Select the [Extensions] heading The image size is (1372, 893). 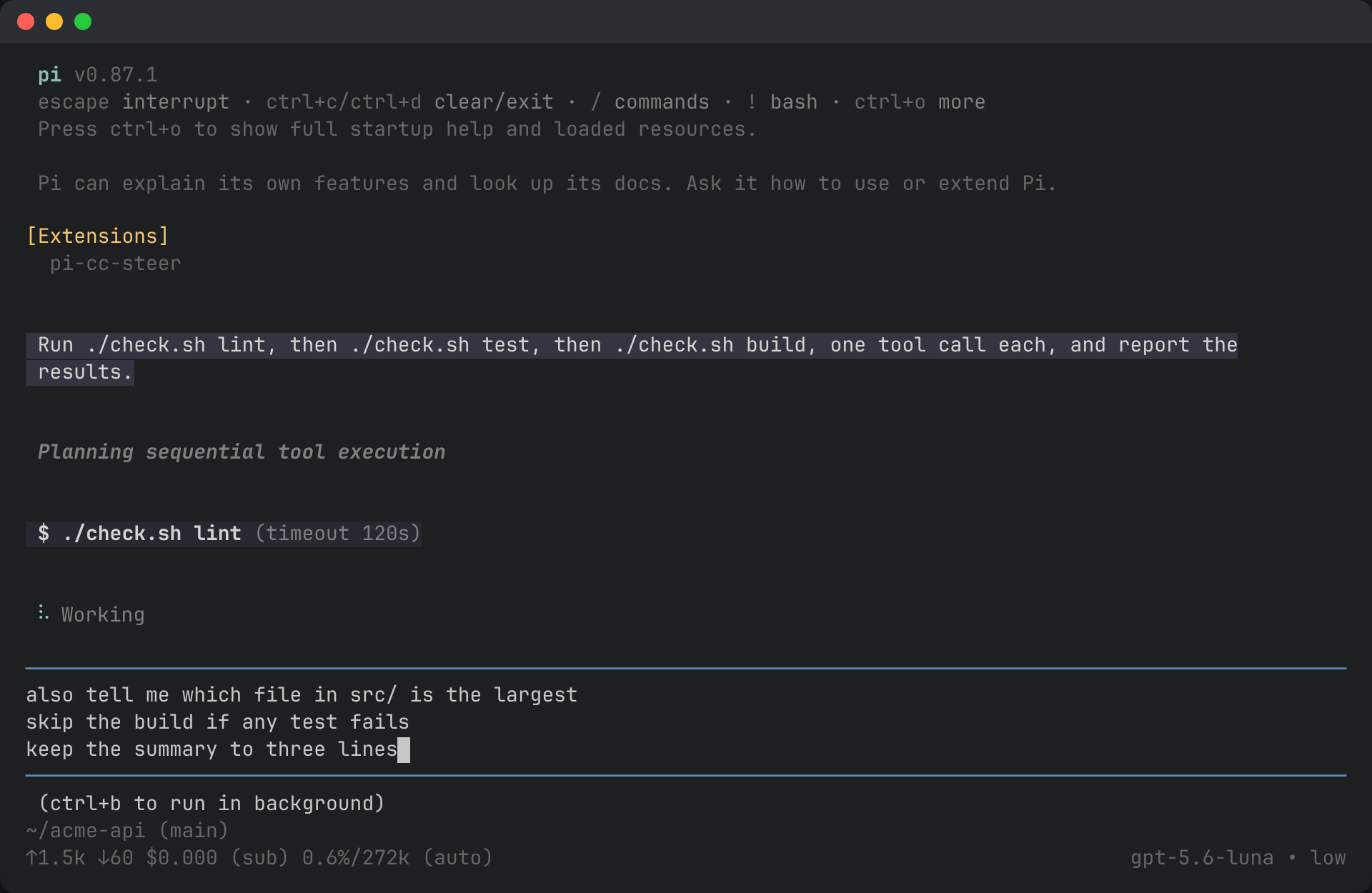pos(97,236)
